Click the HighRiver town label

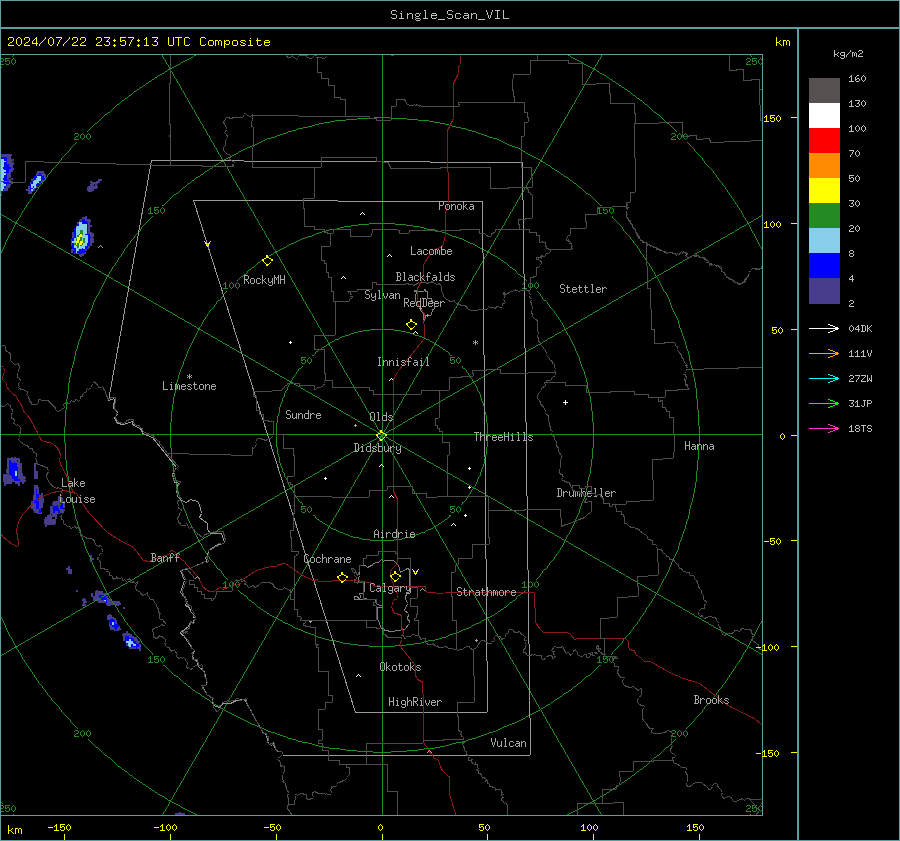pos(415,702)
